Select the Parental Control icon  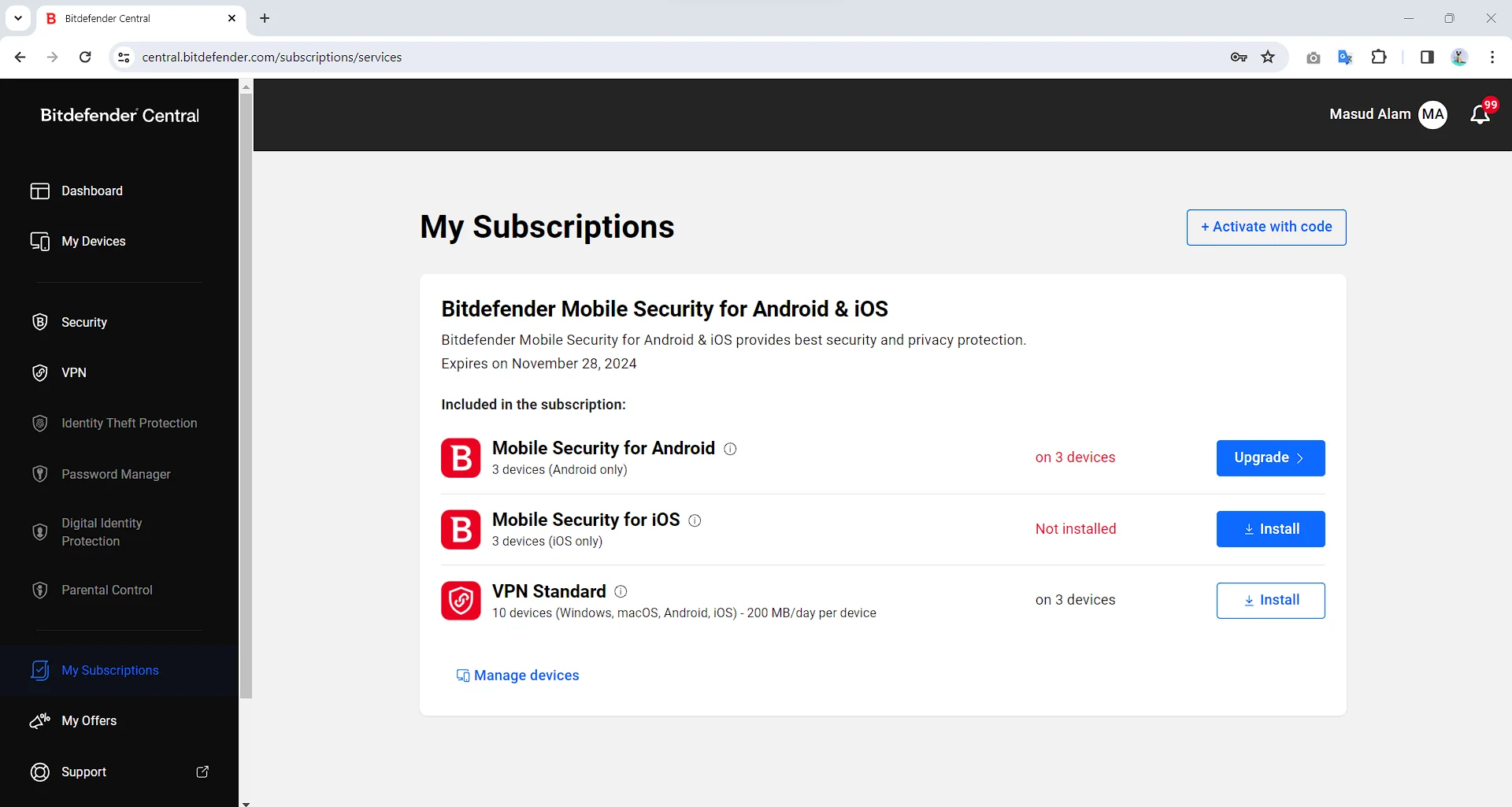(40, 590)
